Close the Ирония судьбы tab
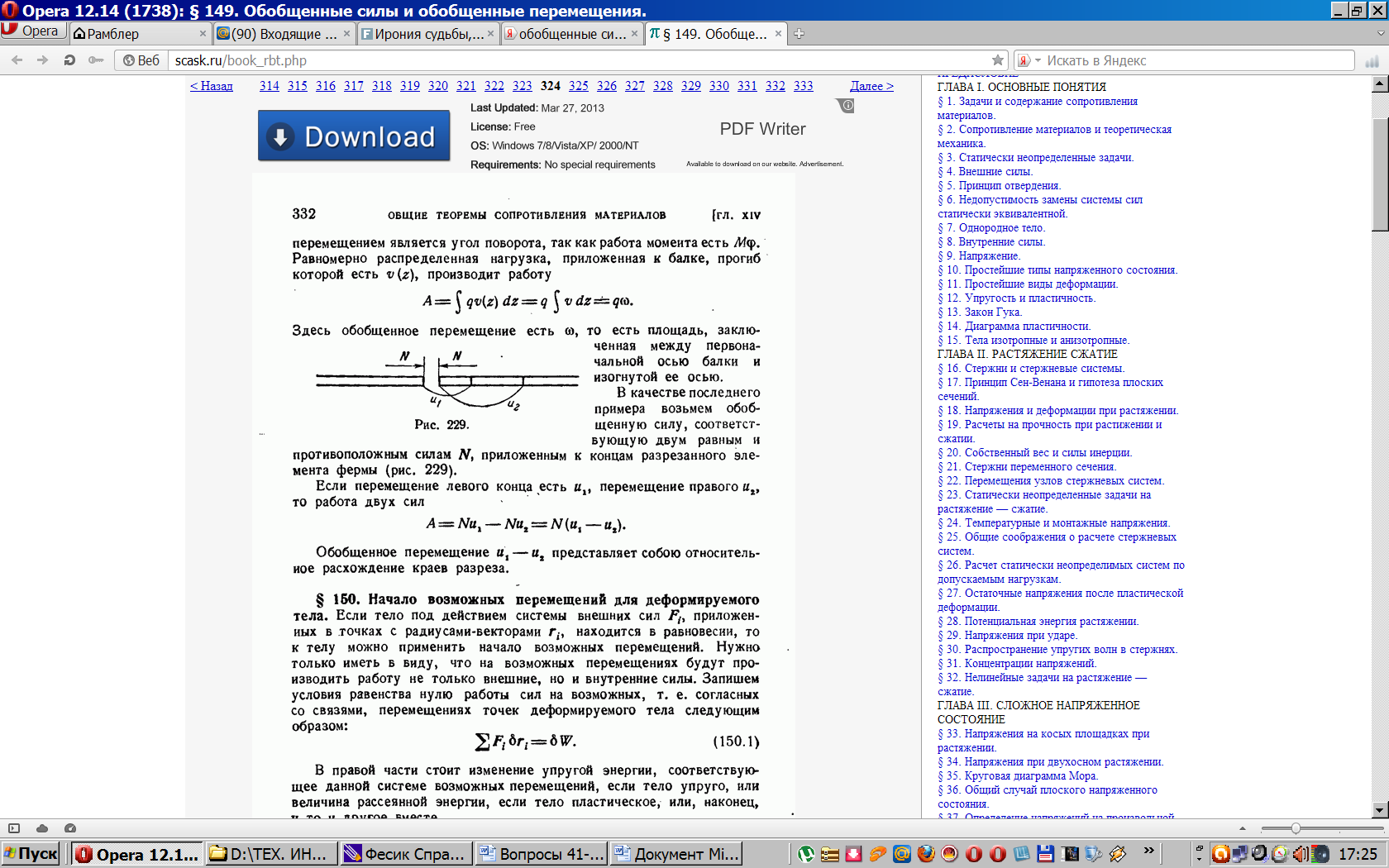1389x868 pixels. (x=490, y=34)
